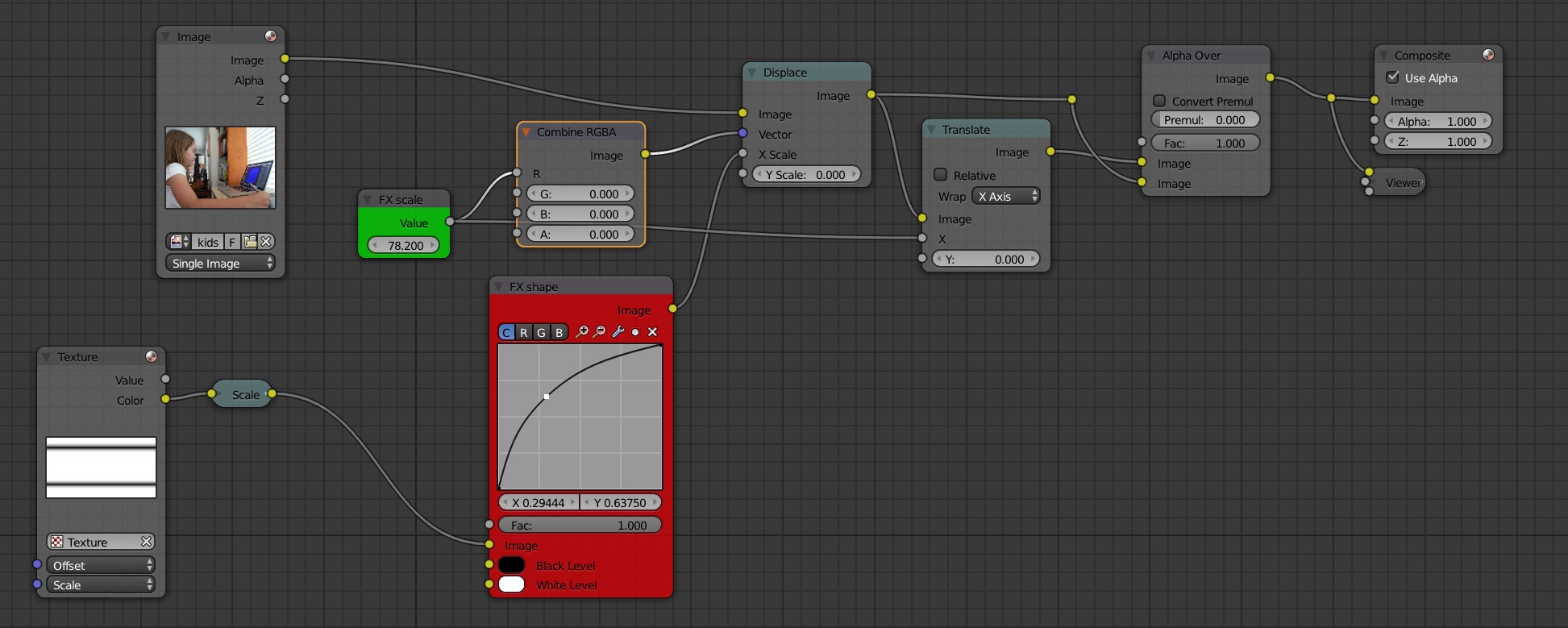Screen dimensions: 1568x628
Task: Click Fac slider in FX shape node
Action: click(580, 525)
